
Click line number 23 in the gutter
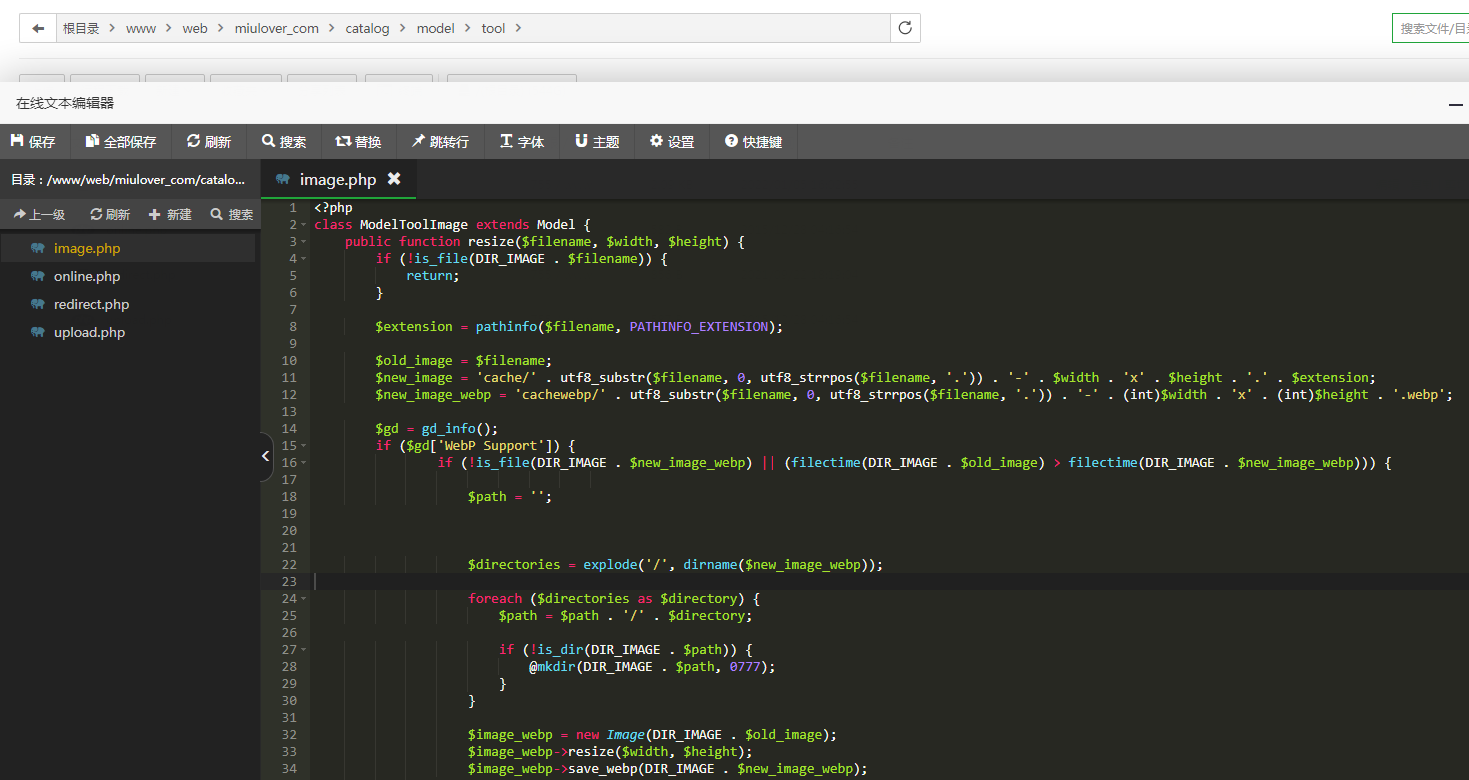tap(289, 582)
